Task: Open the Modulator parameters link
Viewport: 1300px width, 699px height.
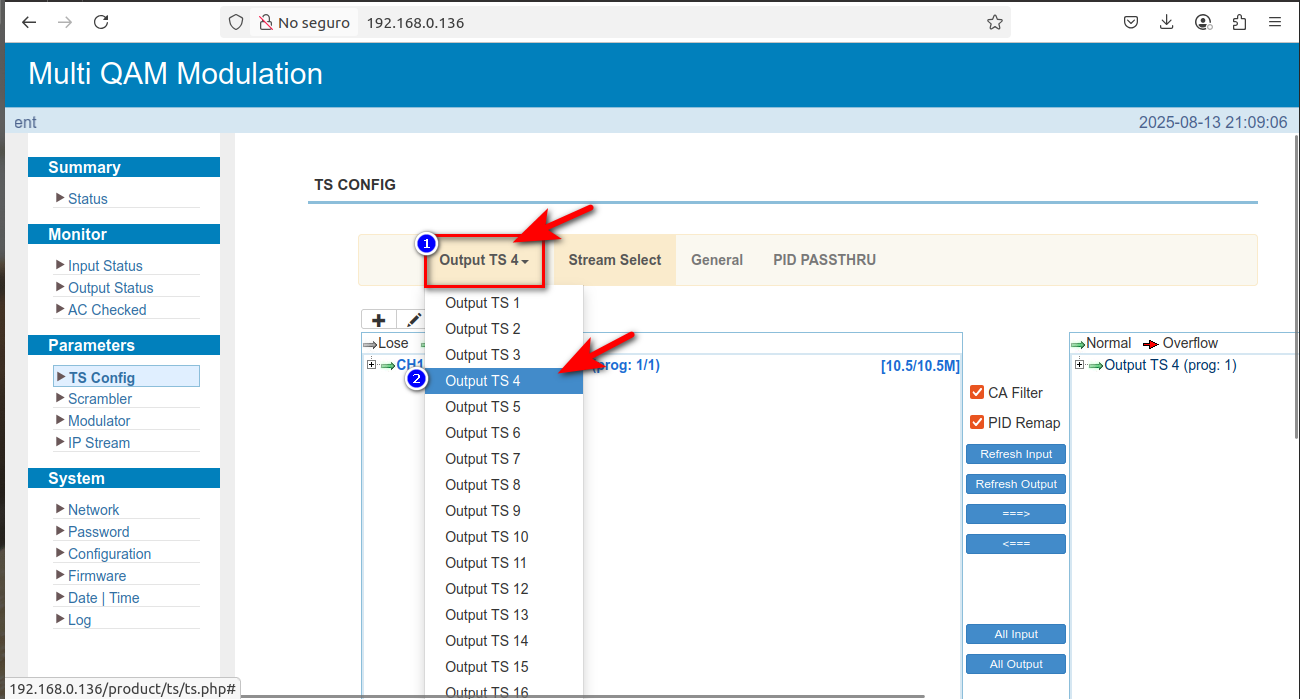Action: (x=99, y=421)
